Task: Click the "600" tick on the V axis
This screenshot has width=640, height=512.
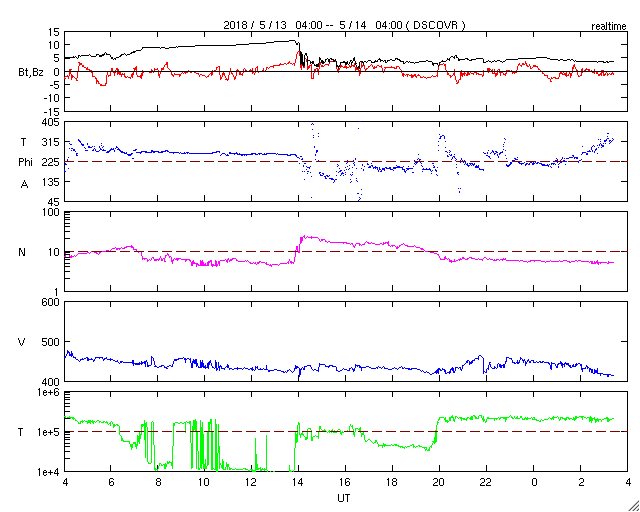Action: (x=51, y=303)
